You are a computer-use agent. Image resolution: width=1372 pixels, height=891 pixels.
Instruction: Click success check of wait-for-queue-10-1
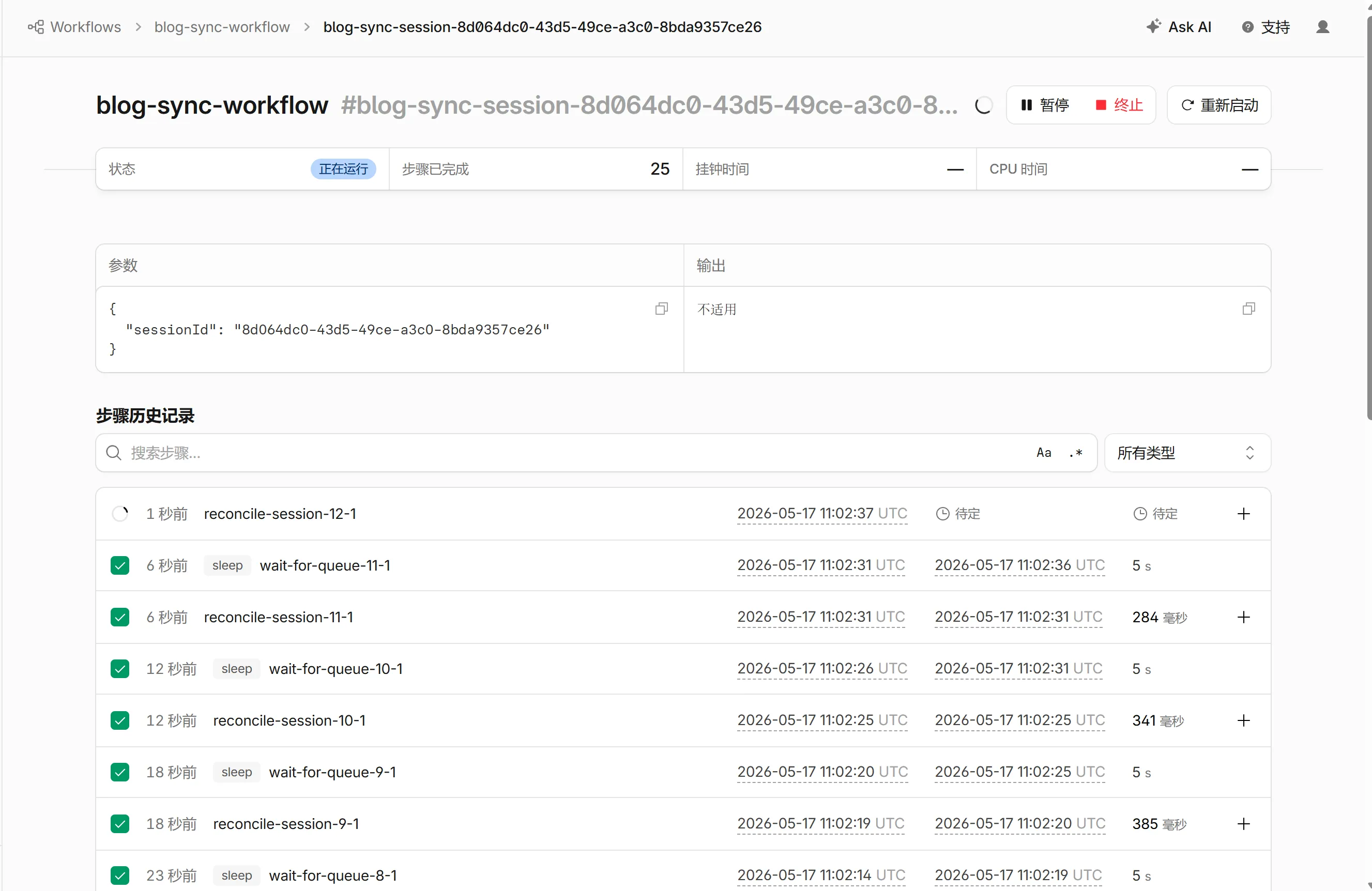[x=120, y=669]
